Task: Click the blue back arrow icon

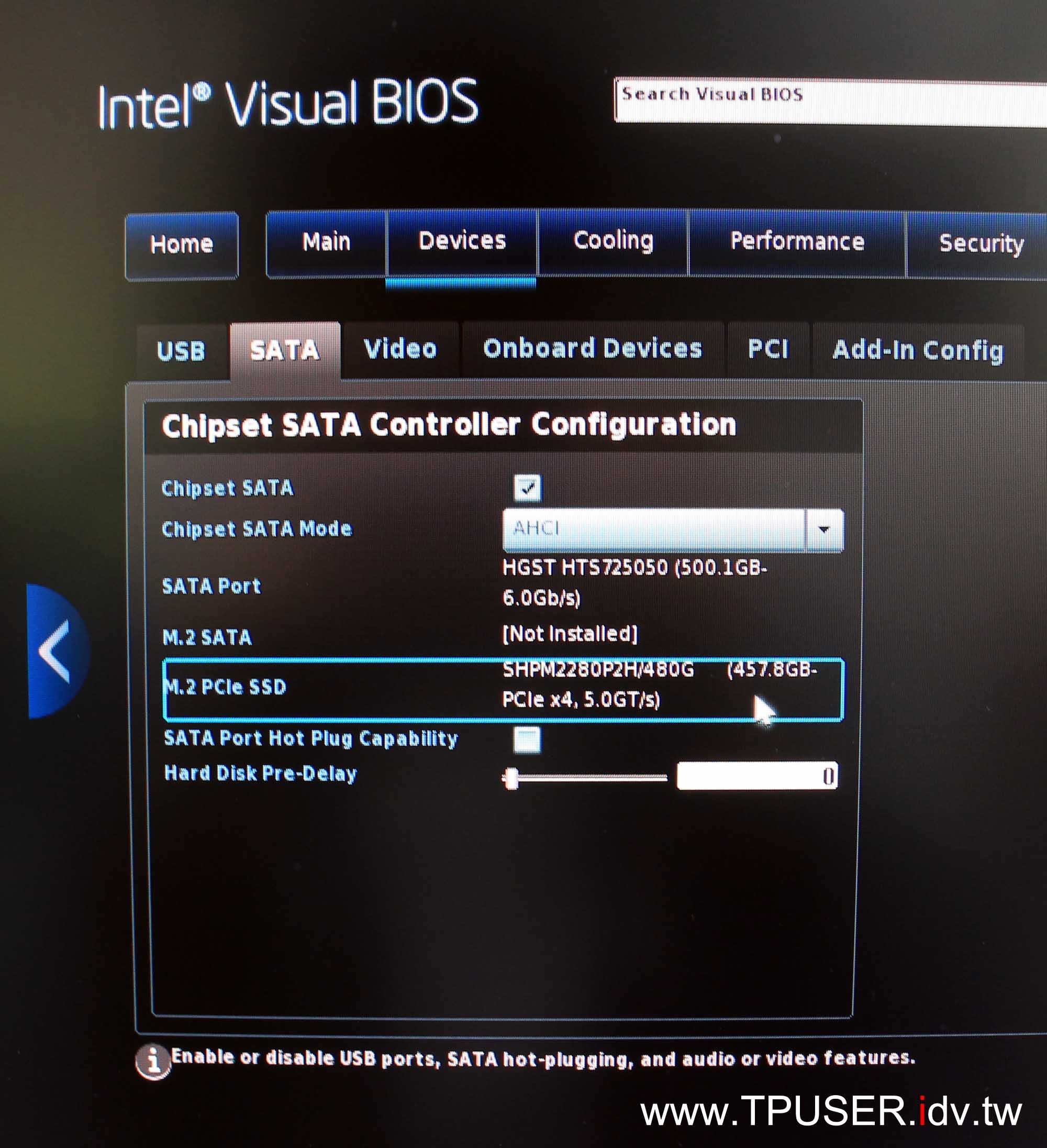Action: (x=57, y=651)
